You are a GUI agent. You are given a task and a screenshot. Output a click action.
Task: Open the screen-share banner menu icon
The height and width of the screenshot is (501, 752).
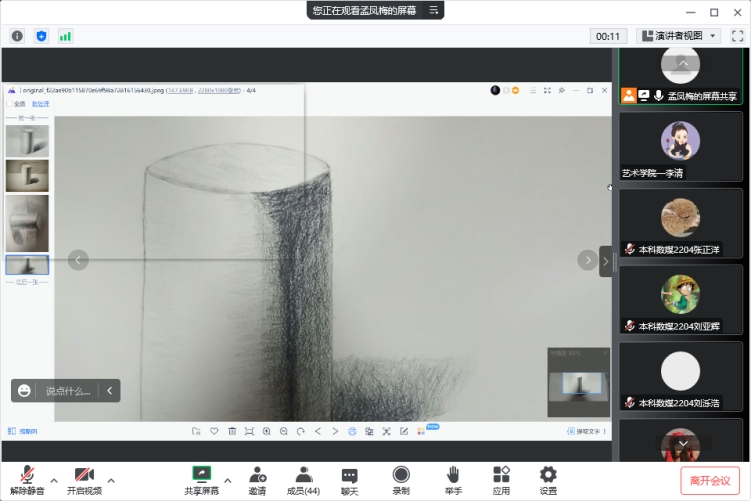pyautogui.click(x=433, y=10)
